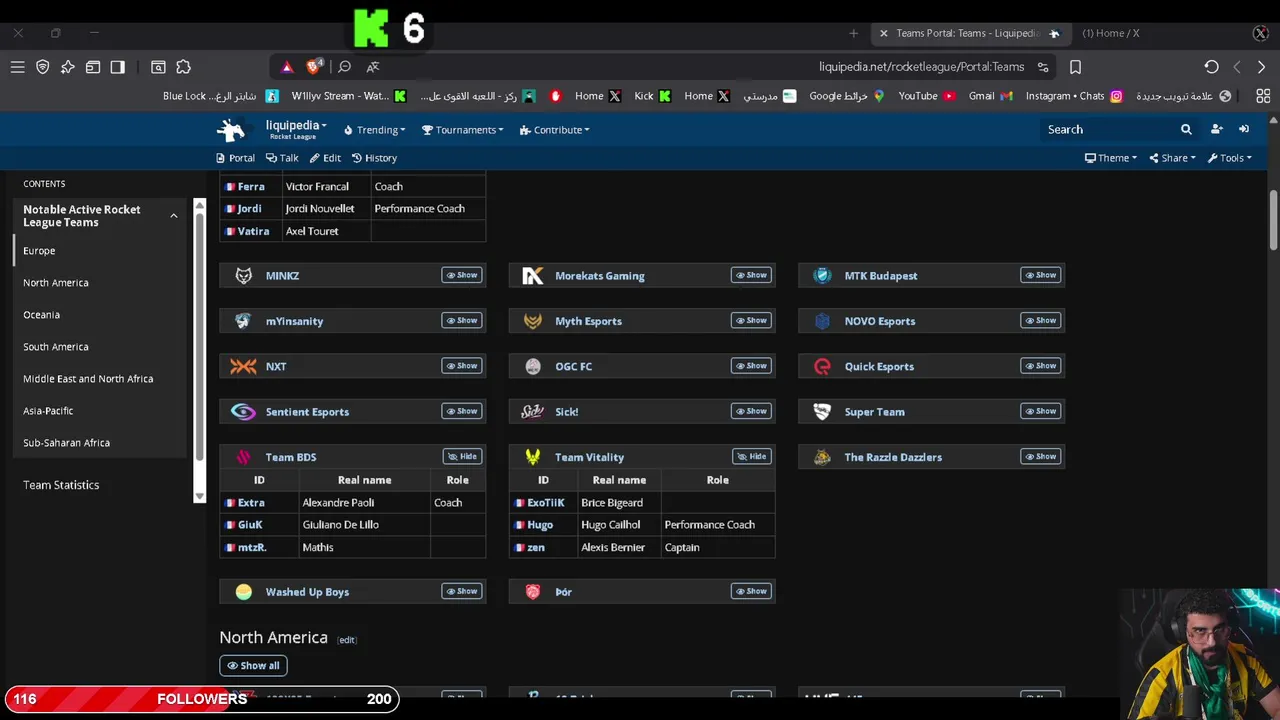Hide the Team BDS roster
Screen dimensions: 1280x720
[463, 456]
